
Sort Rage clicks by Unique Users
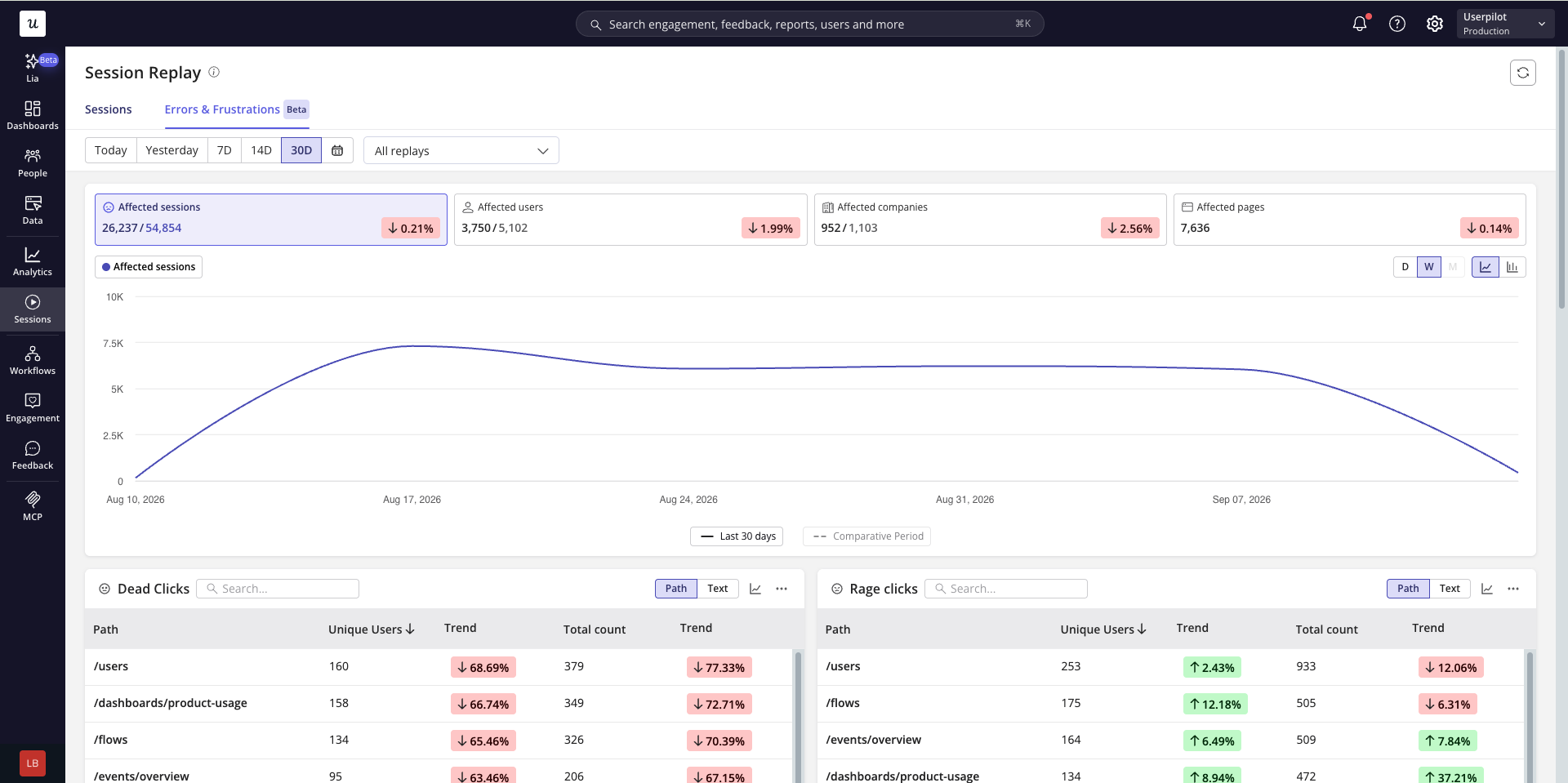coord(1103,629)
